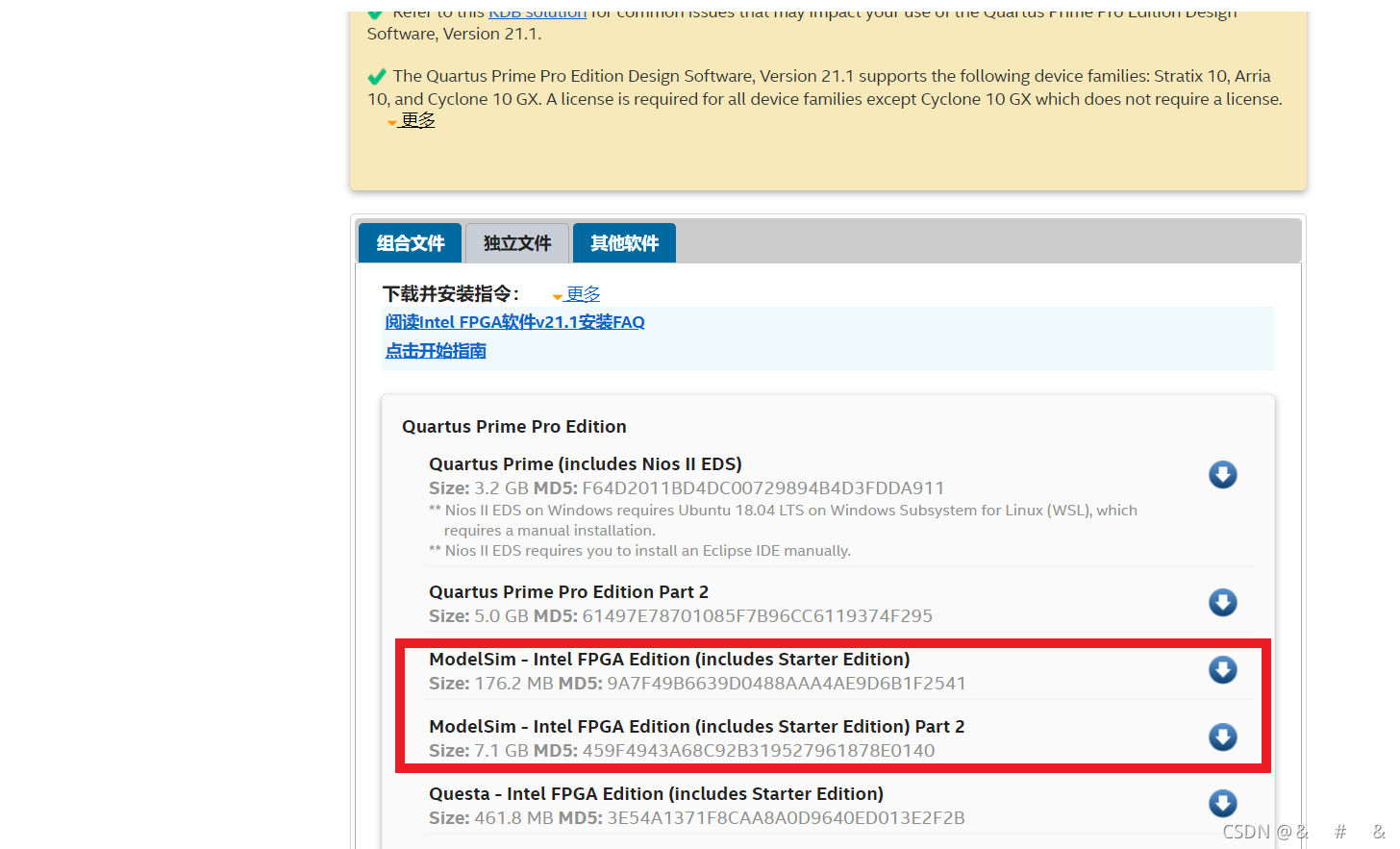The height and width of the screenshot is (849, 1400).
Task: Open the 点击开始指南 link
Action: coord(436,351)
